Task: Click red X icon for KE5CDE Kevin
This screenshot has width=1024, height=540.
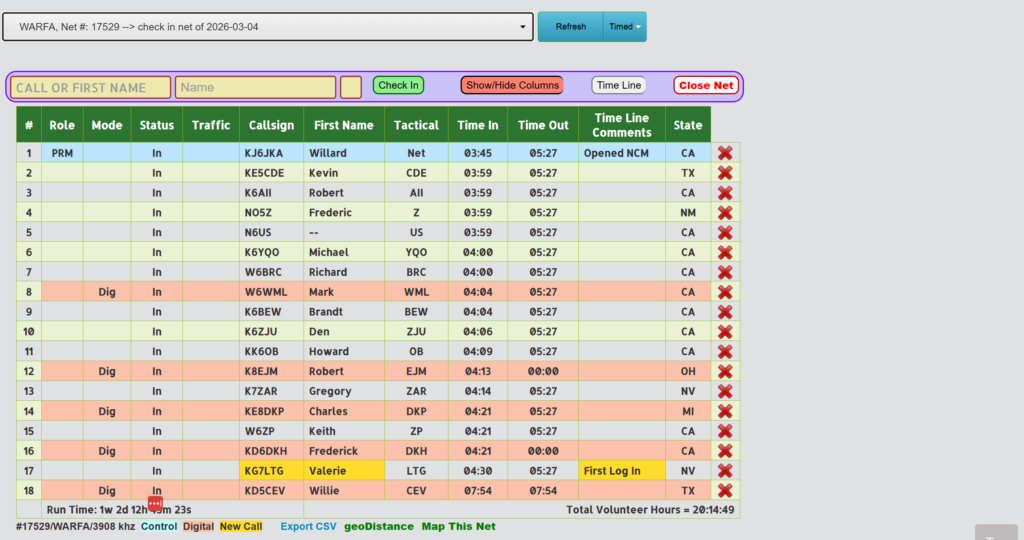Action: 725,173
